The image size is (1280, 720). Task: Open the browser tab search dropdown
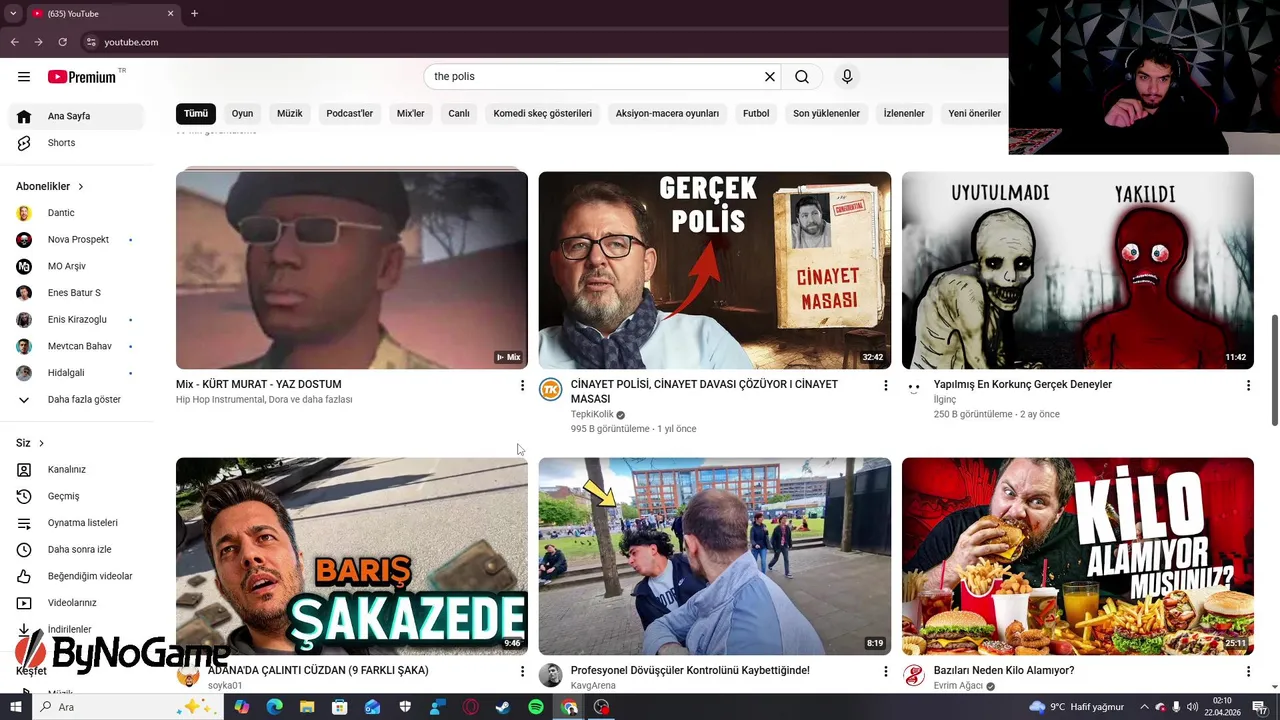tap(13, 13)
